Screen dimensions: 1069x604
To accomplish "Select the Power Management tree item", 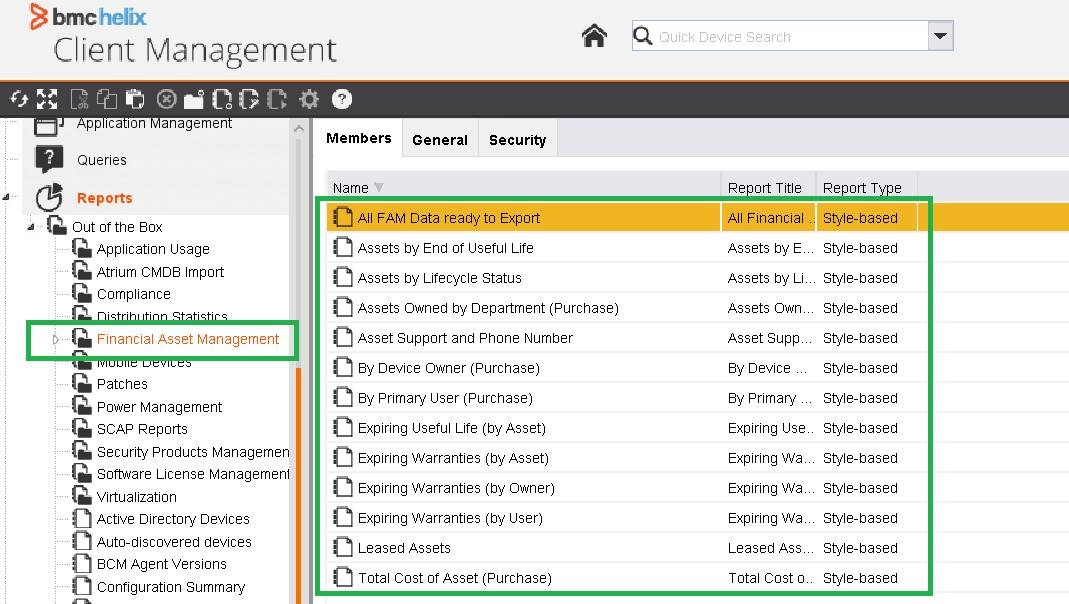I will (x=160, y=407).
